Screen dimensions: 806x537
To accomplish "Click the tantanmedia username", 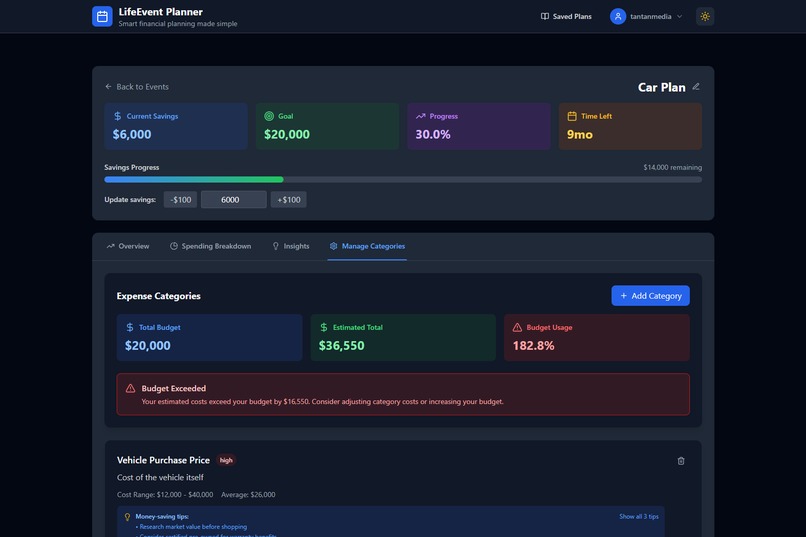I will pos(650,16).
